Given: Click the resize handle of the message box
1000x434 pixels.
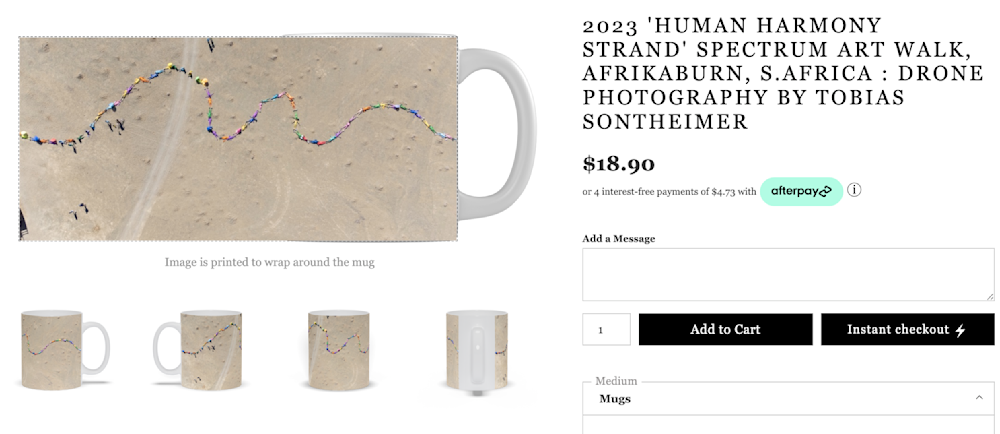Looking at the screenshot, I should tap(990, 296).
